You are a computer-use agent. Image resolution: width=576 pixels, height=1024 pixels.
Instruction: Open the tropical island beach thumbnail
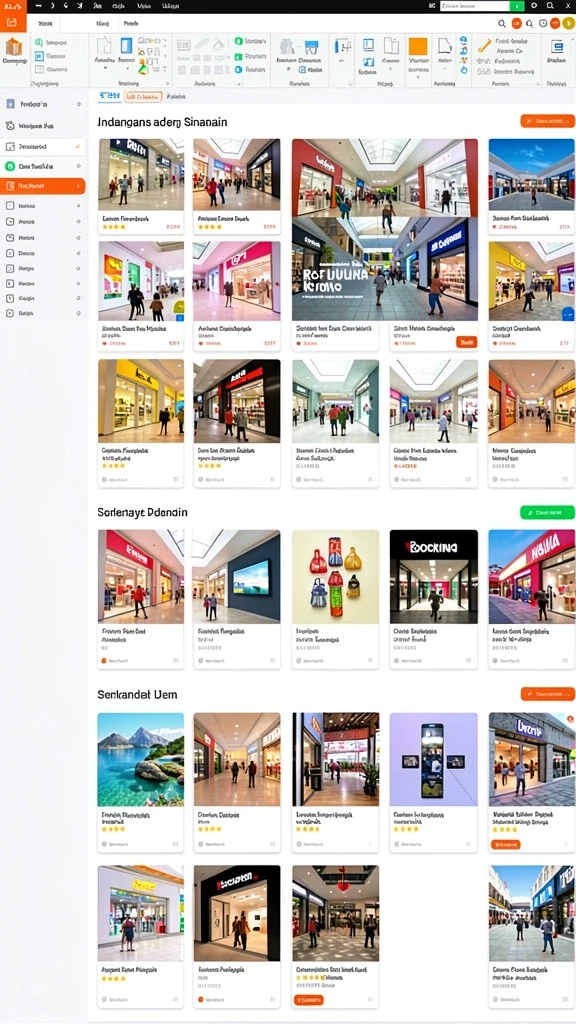[x=140, y=759]
